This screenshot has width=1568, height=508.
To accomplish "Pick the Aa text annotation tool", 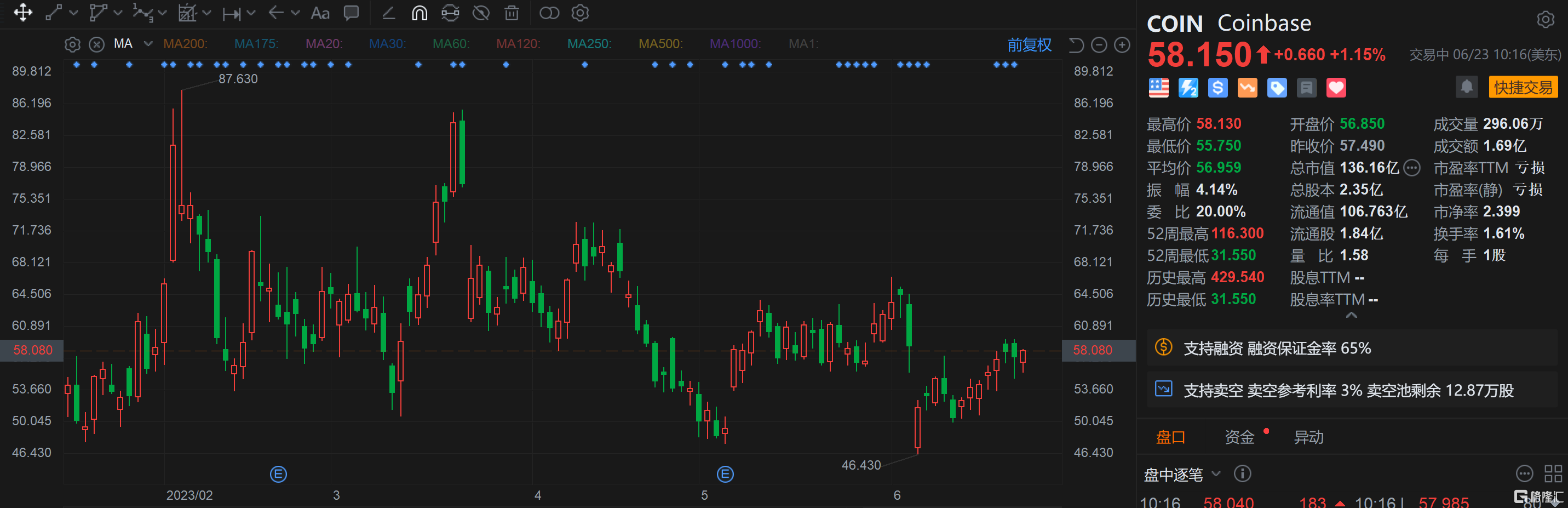I will [319, 13].
